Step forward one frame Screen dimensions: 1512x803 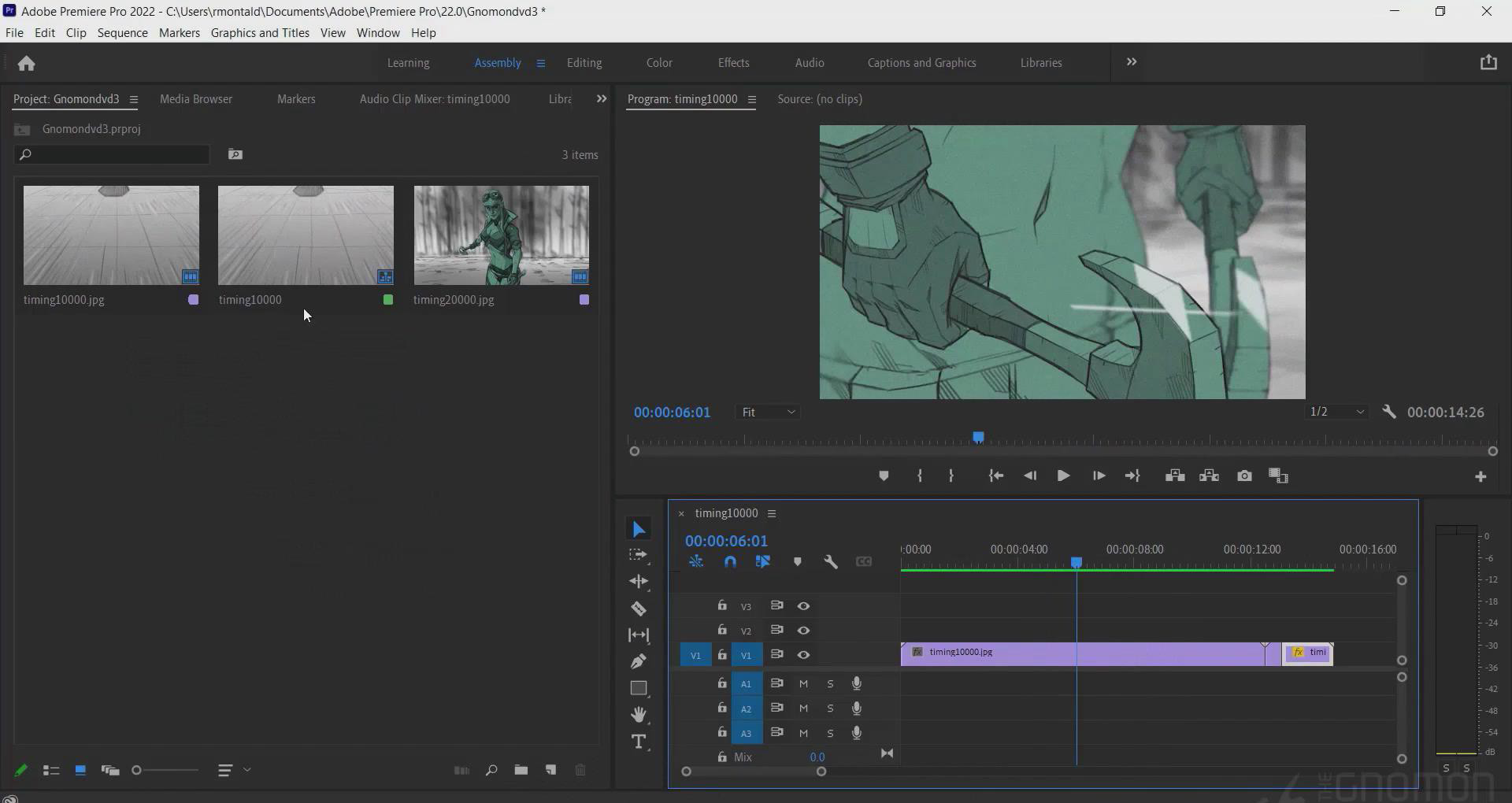[1099, 476]
